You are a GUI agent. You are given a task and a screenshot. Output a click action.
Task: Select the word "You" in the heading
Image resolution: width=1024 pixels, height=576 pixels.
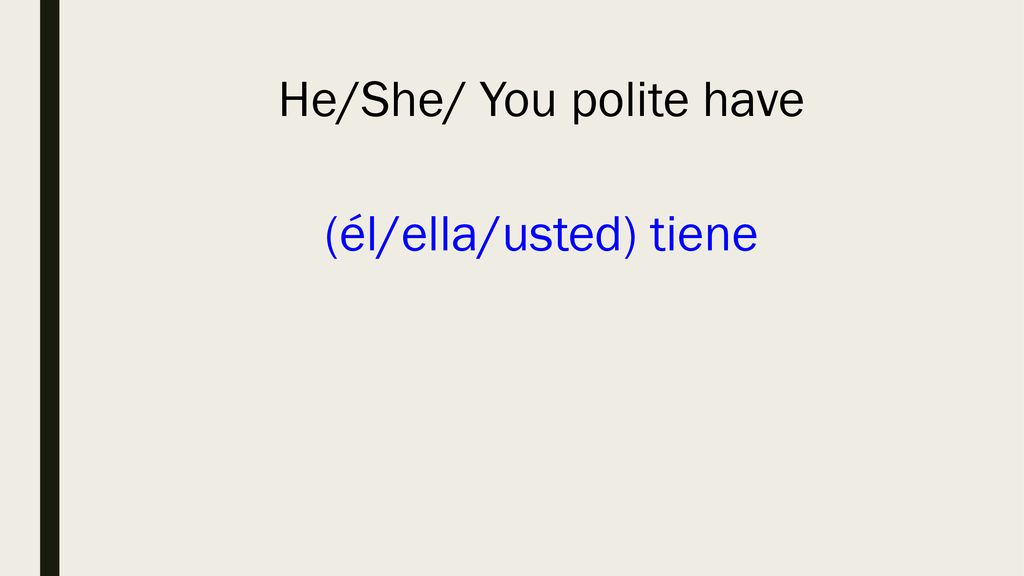pyautogui.click(x=518, y=100)
